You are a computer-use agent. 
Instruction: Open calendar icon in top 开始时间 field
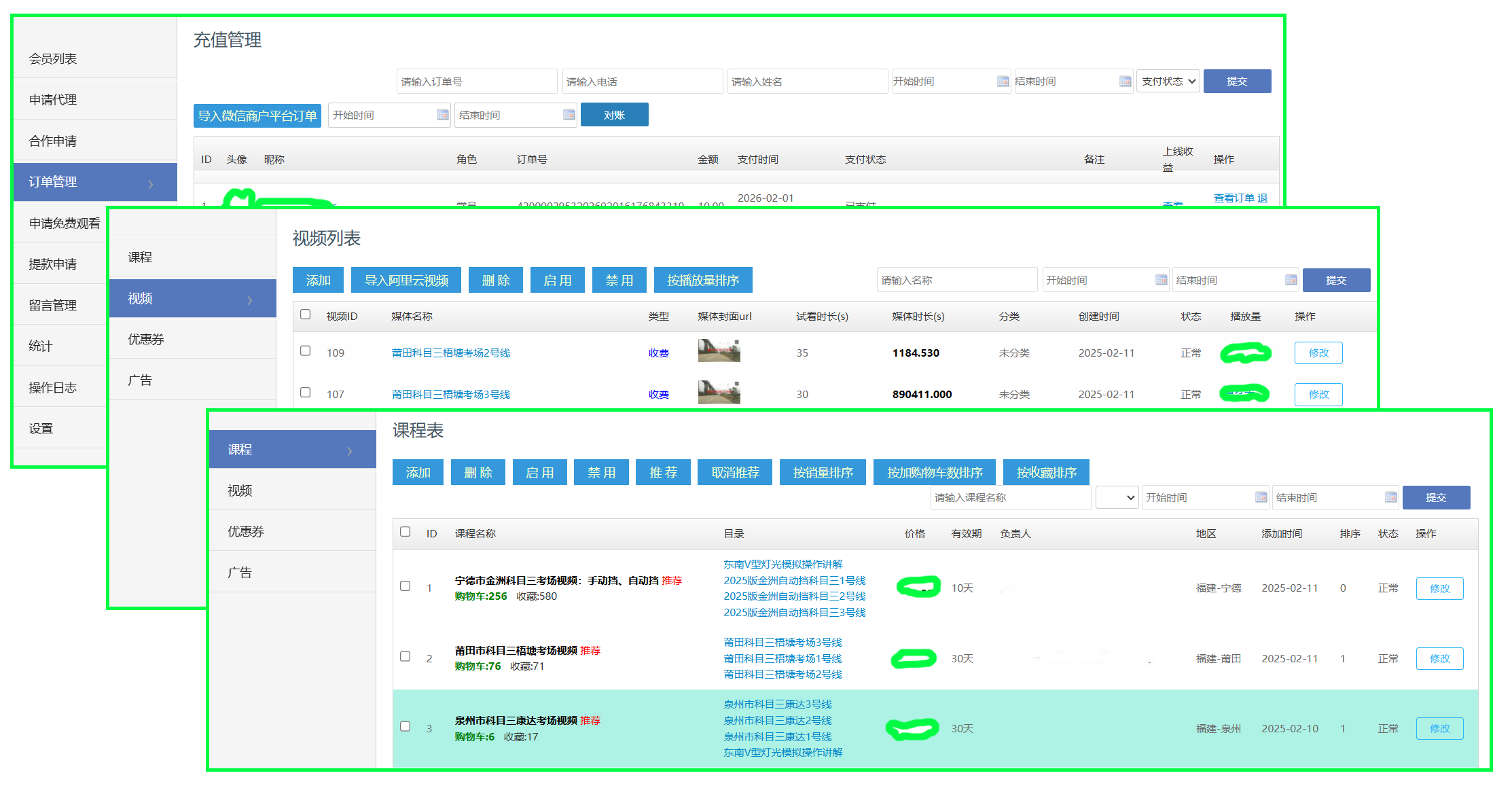point(1003,82)
